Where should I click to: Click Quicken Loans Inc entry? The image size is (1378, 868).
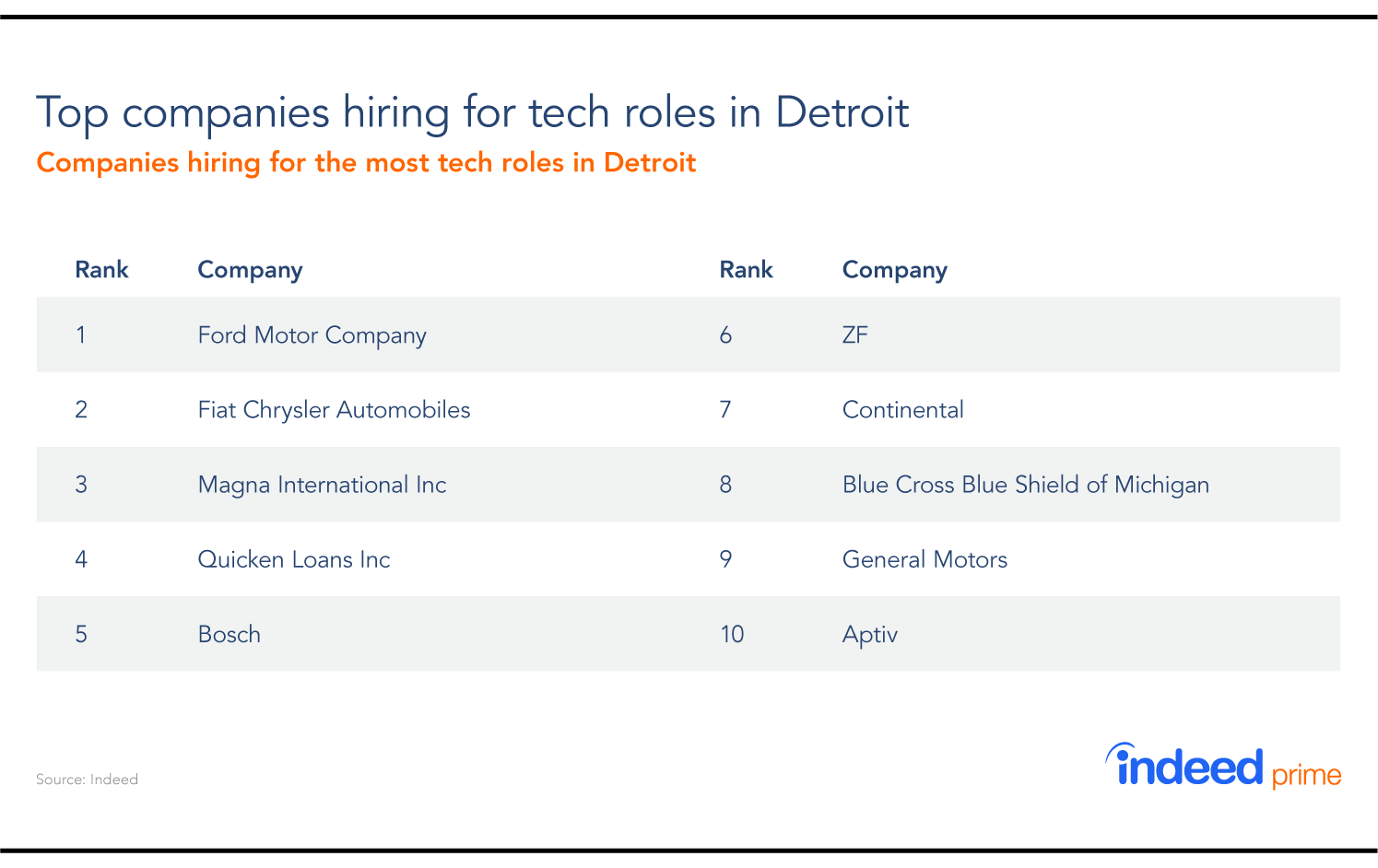point(294,559)
